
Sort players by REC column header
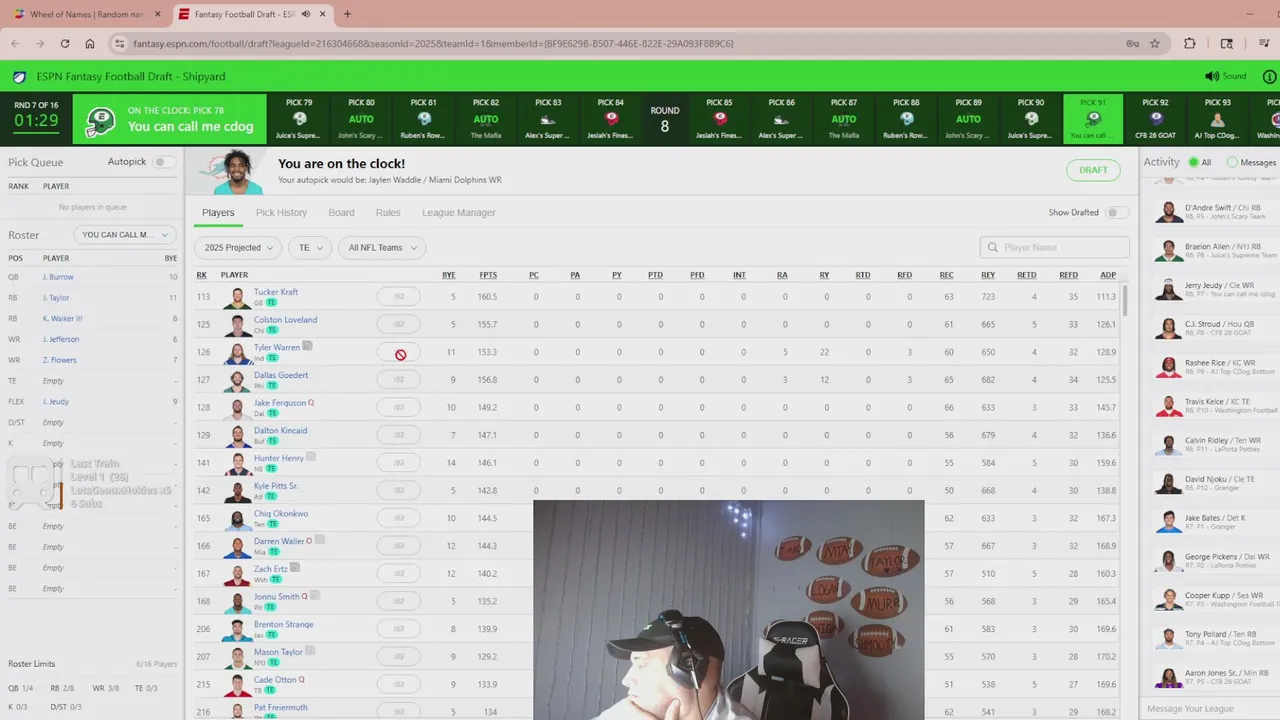(946, 275)
